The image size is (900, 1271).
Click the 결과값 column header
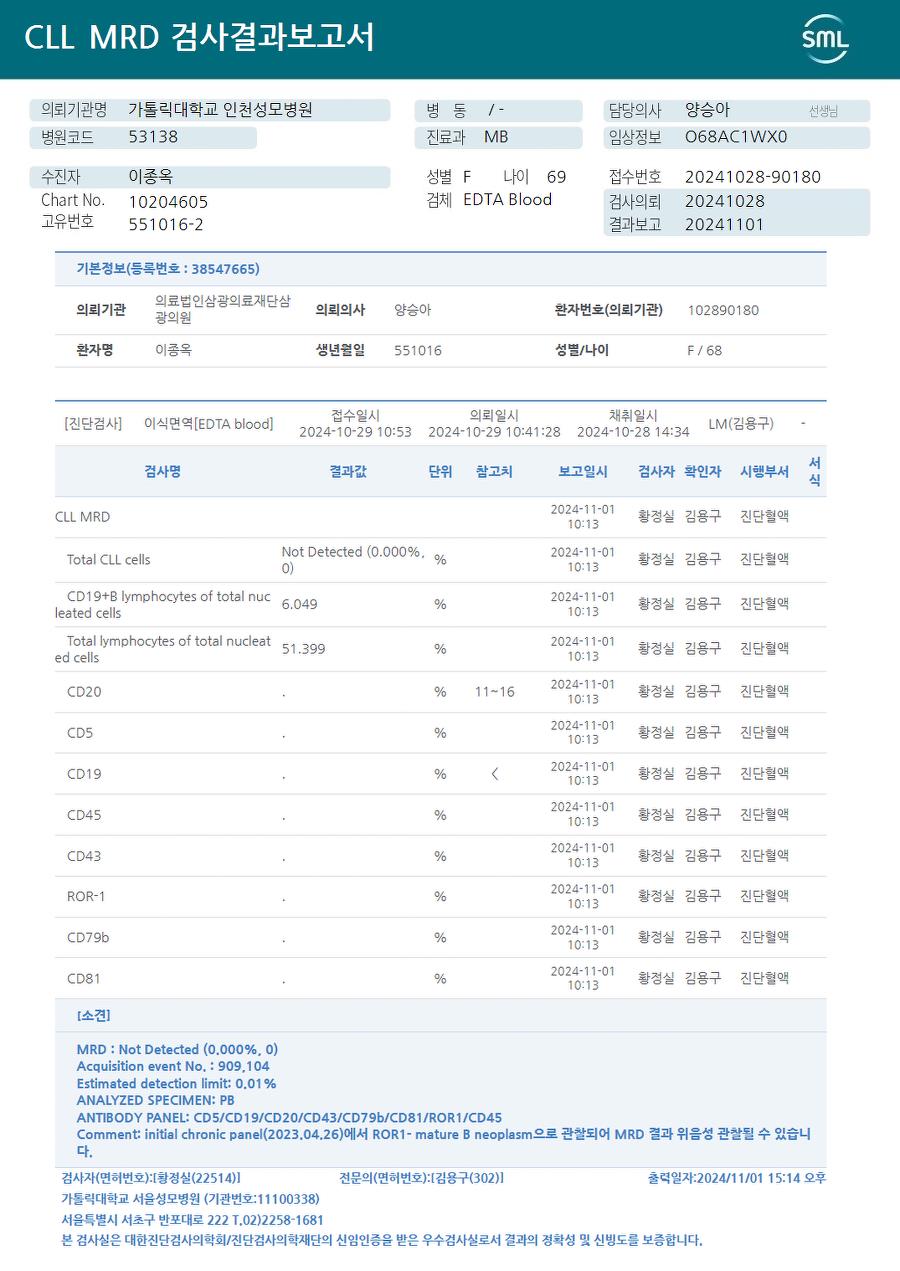click(x=348, y=472)
